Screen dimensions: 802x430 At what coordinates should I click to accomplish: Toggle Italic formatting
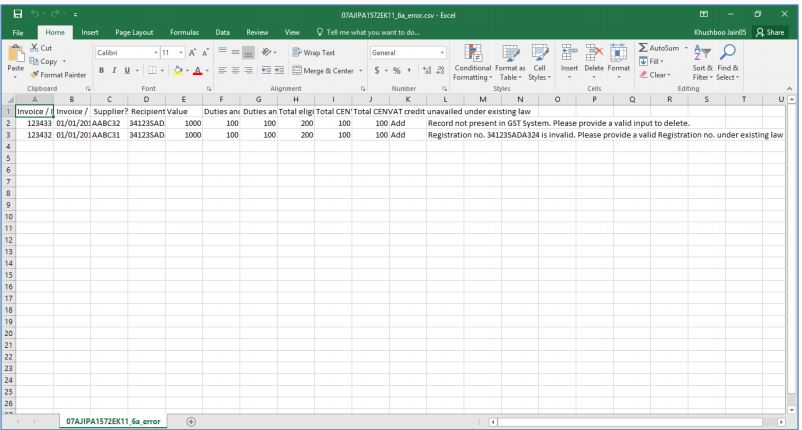[114, 70]
